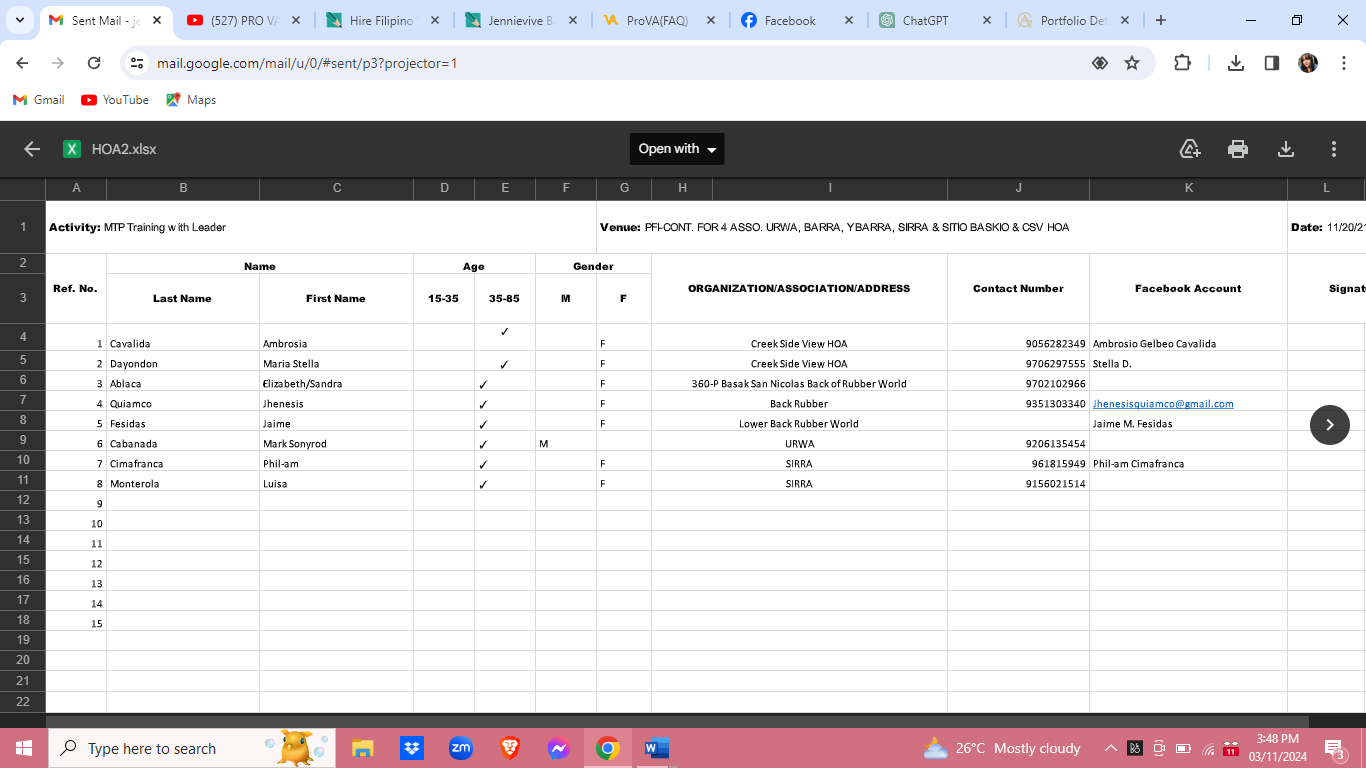
Task: Navigate back in Chrome
Action: click(x=22, y=63)
